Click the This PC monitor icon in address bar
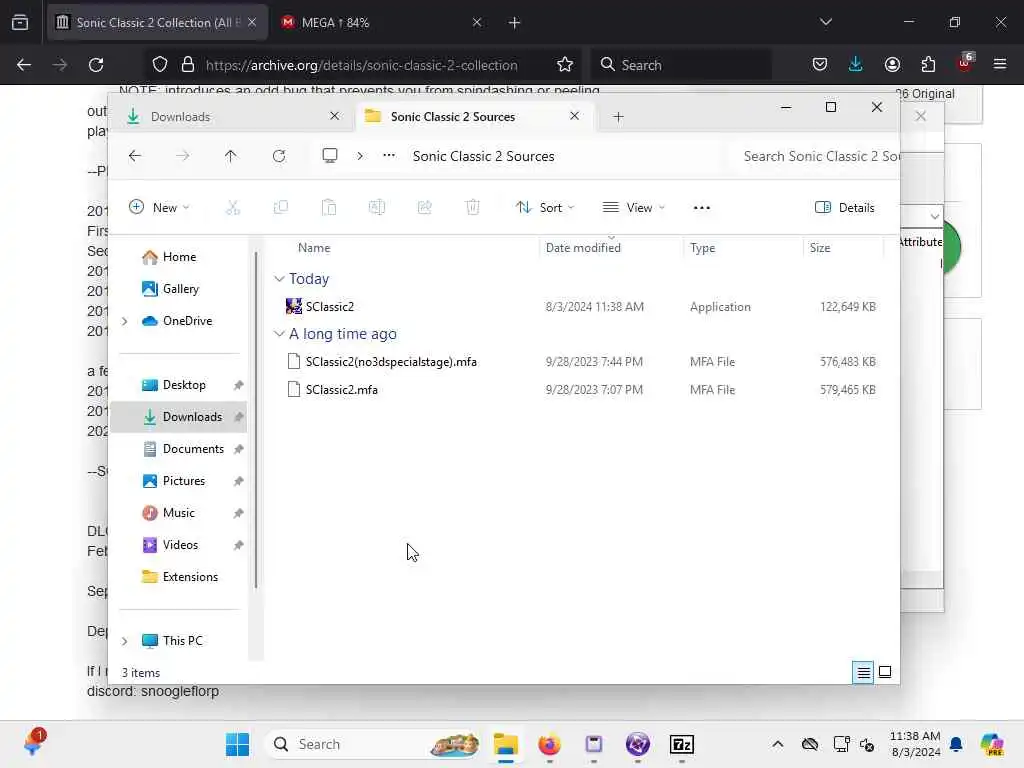The height and width of the screenshot is (768, 1024). [x=330, y=155]
